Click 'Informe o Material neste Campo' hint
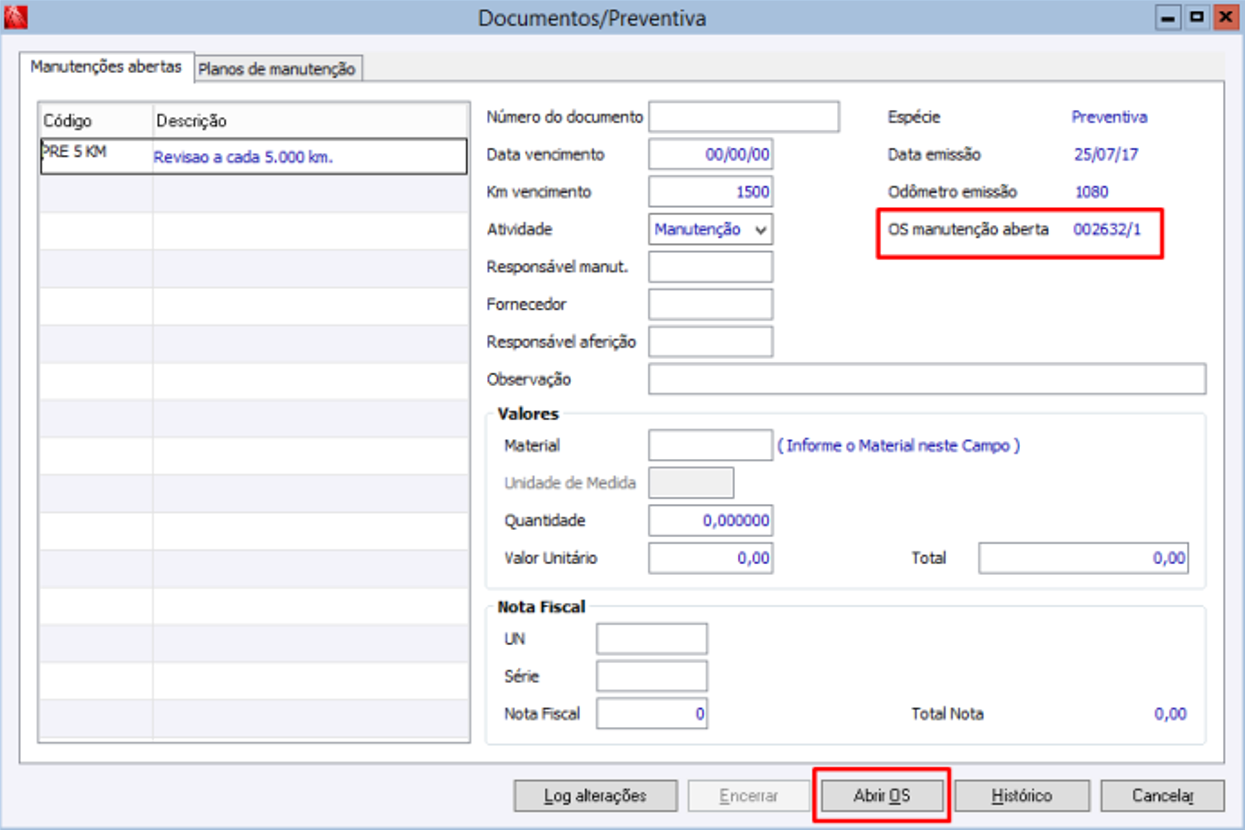The image size is (1245, 830). point(899,446)
